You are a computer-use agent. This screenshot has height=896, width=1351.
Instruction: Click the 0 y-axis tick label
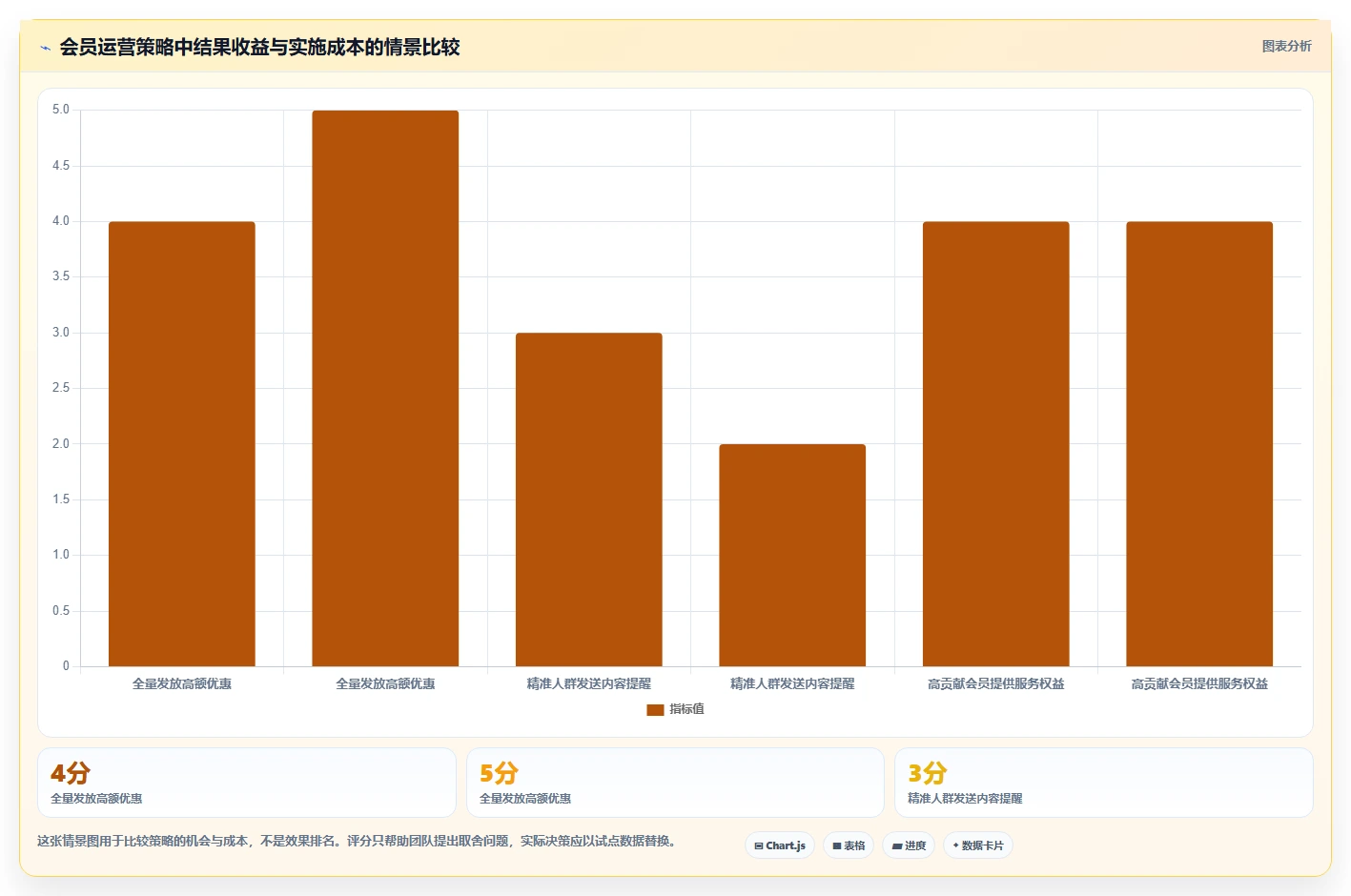pos(66,666)
